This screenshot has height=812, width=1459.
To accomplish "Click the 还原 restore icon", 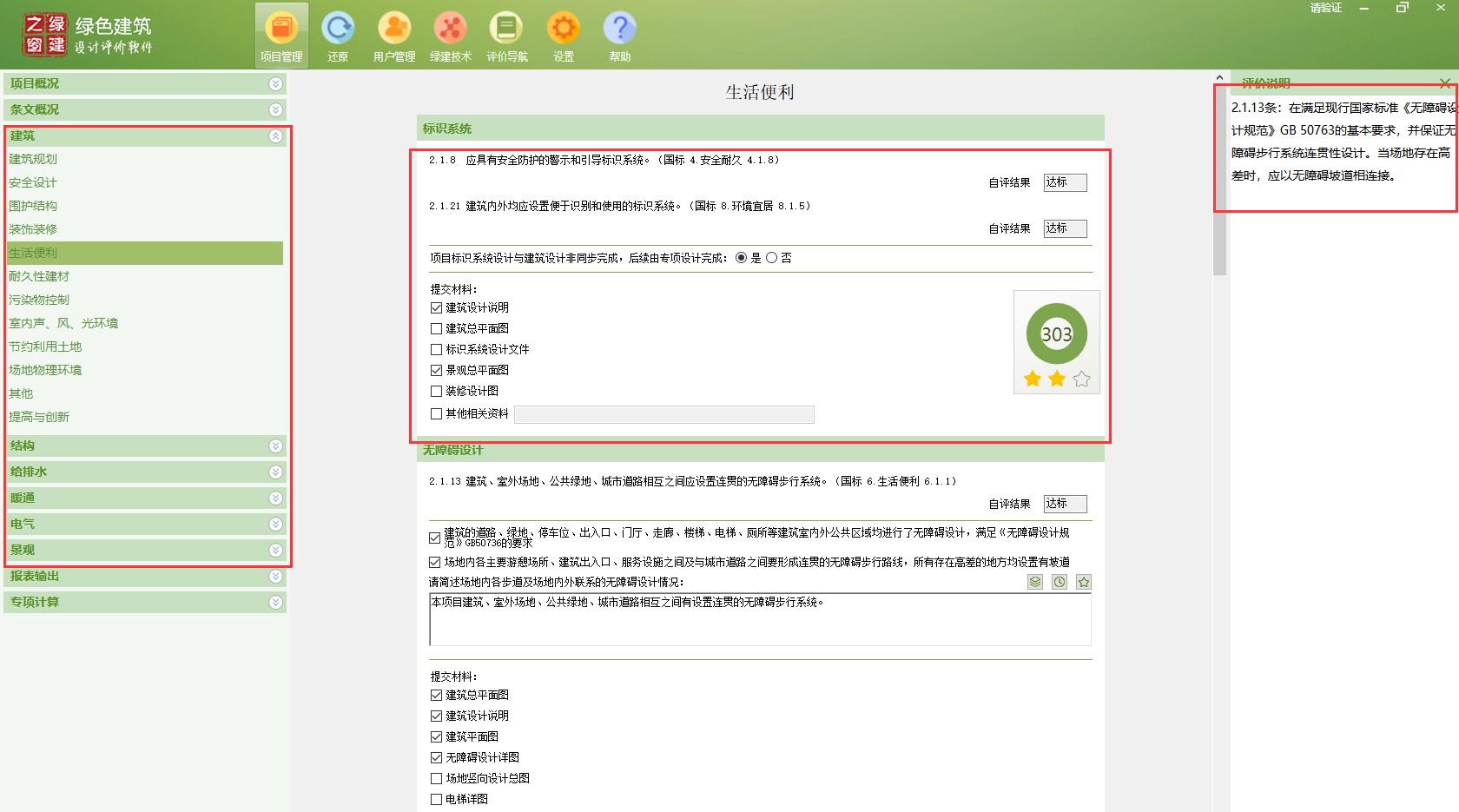I will coord(338,36).
